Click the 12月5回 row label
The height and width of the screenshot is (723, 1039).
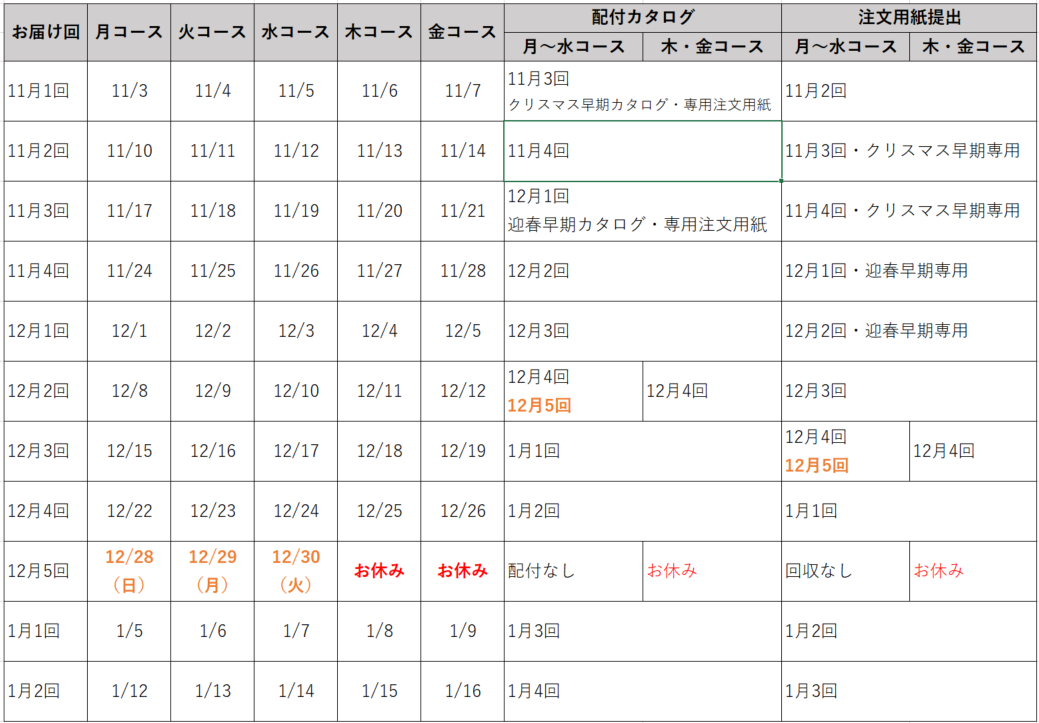coord(45,571)
